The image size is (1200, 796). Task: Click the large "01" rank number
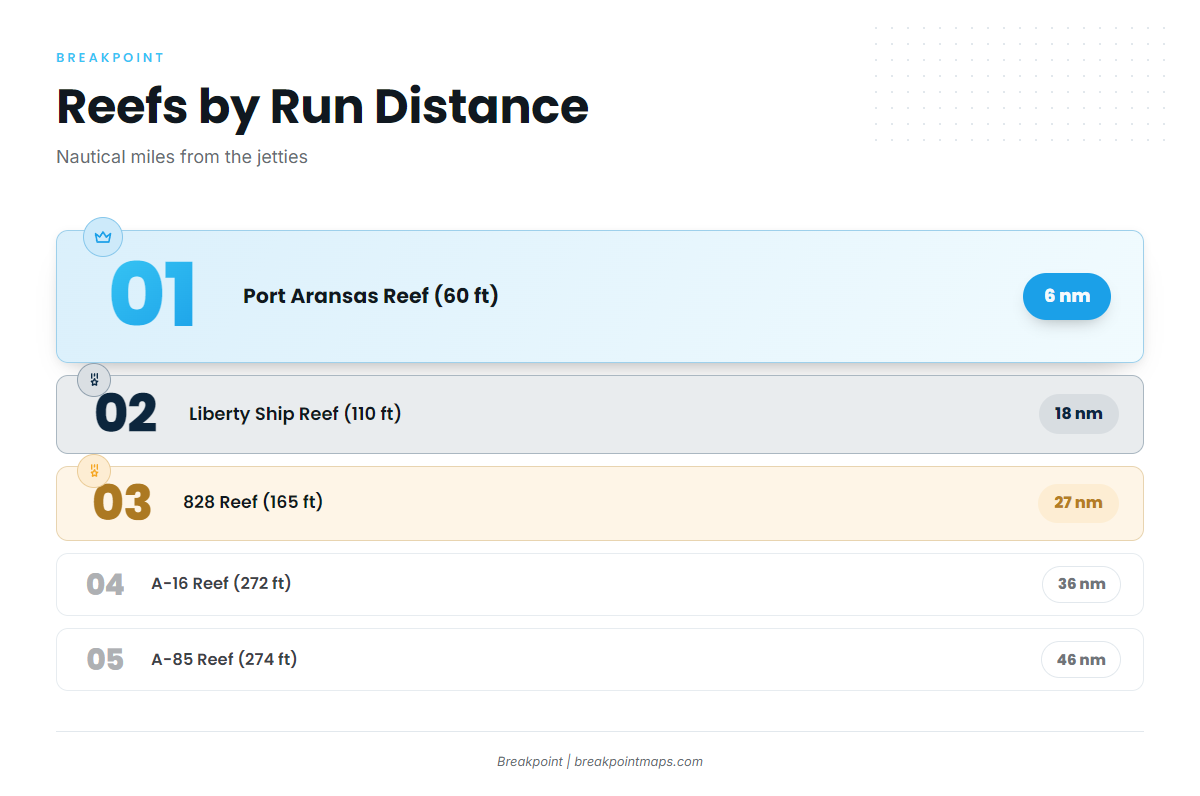click(152, 296)
